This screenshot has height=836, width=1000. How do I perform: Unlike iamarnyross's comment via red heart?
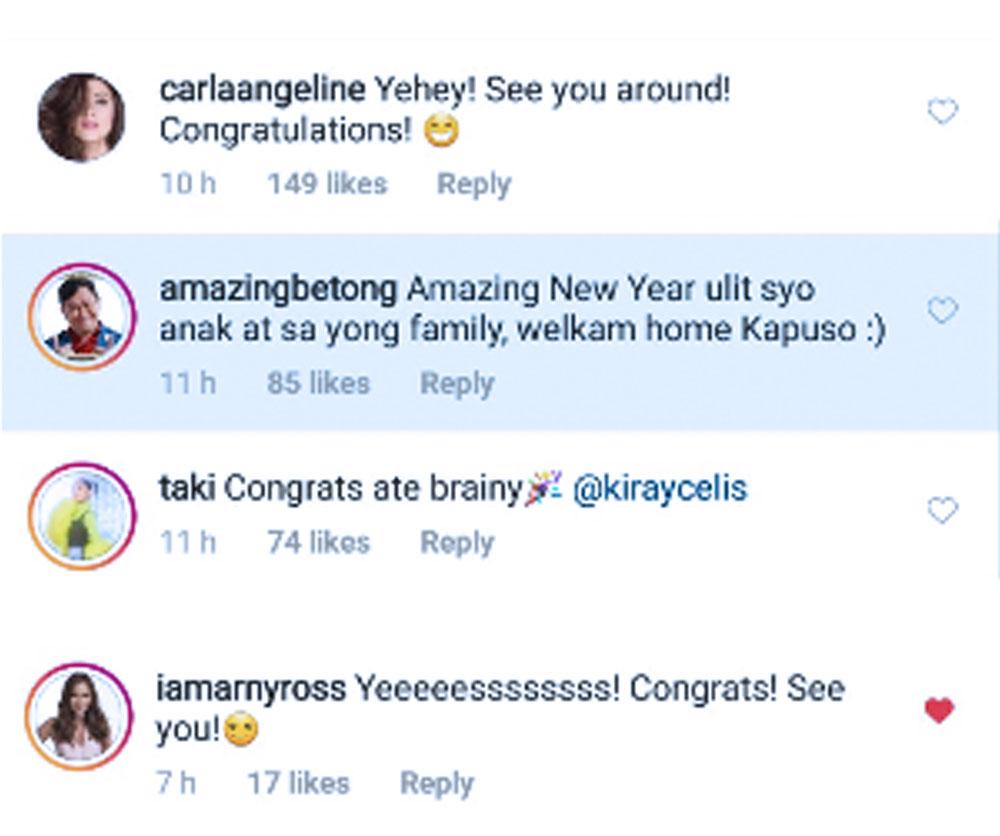point(939,711)
